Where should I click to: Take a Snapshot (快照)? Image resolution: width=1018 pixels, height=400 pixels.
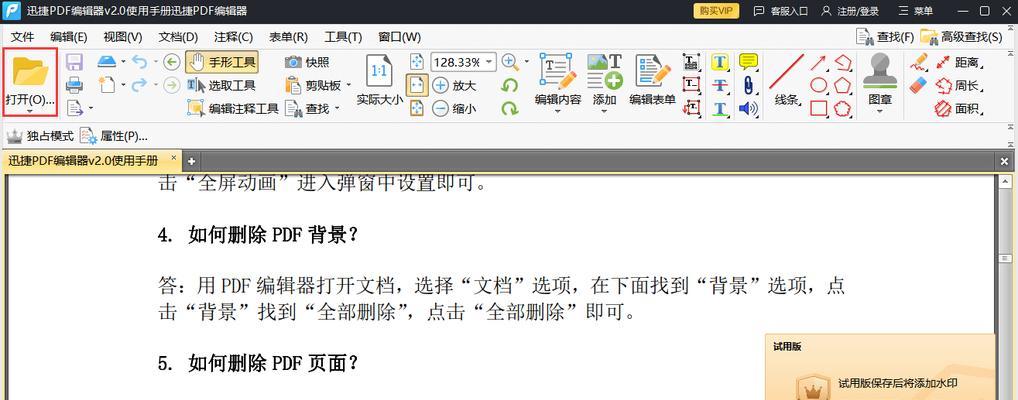(307, 62)
